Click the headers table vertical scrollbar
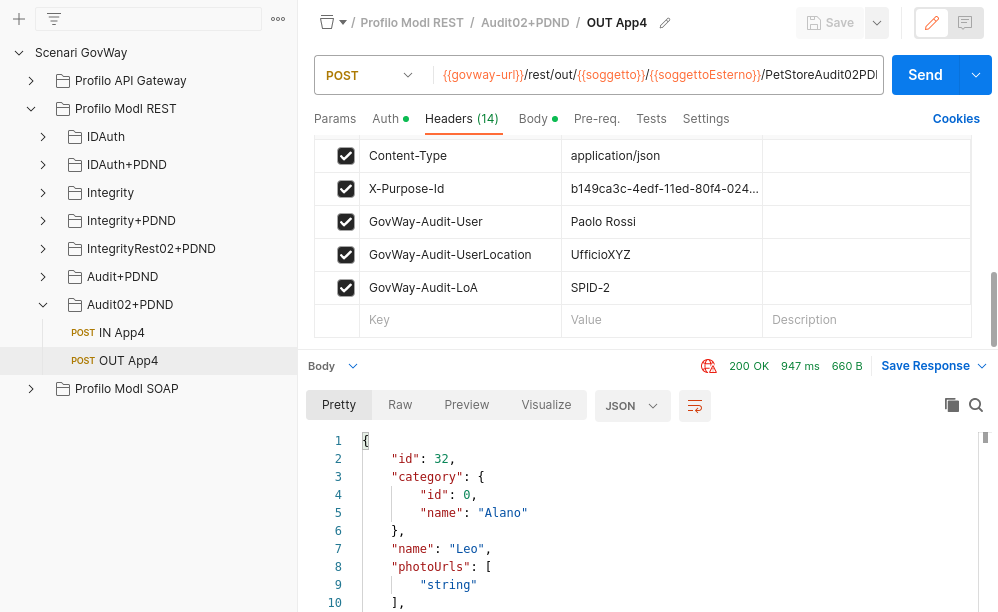 994,309
